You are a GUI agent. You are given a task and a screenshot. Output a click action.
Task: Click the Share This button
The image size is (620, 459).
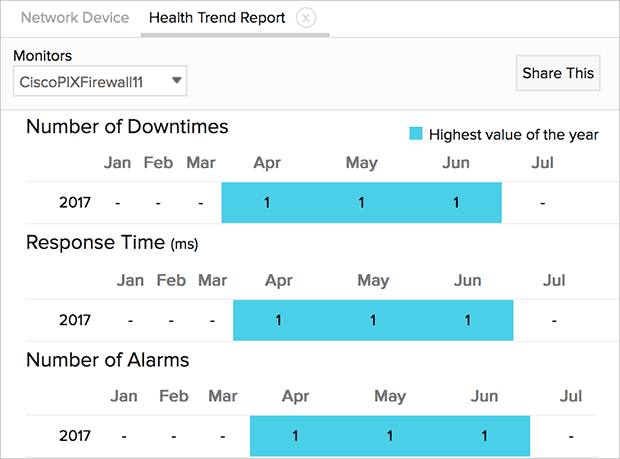click(558, 73)
